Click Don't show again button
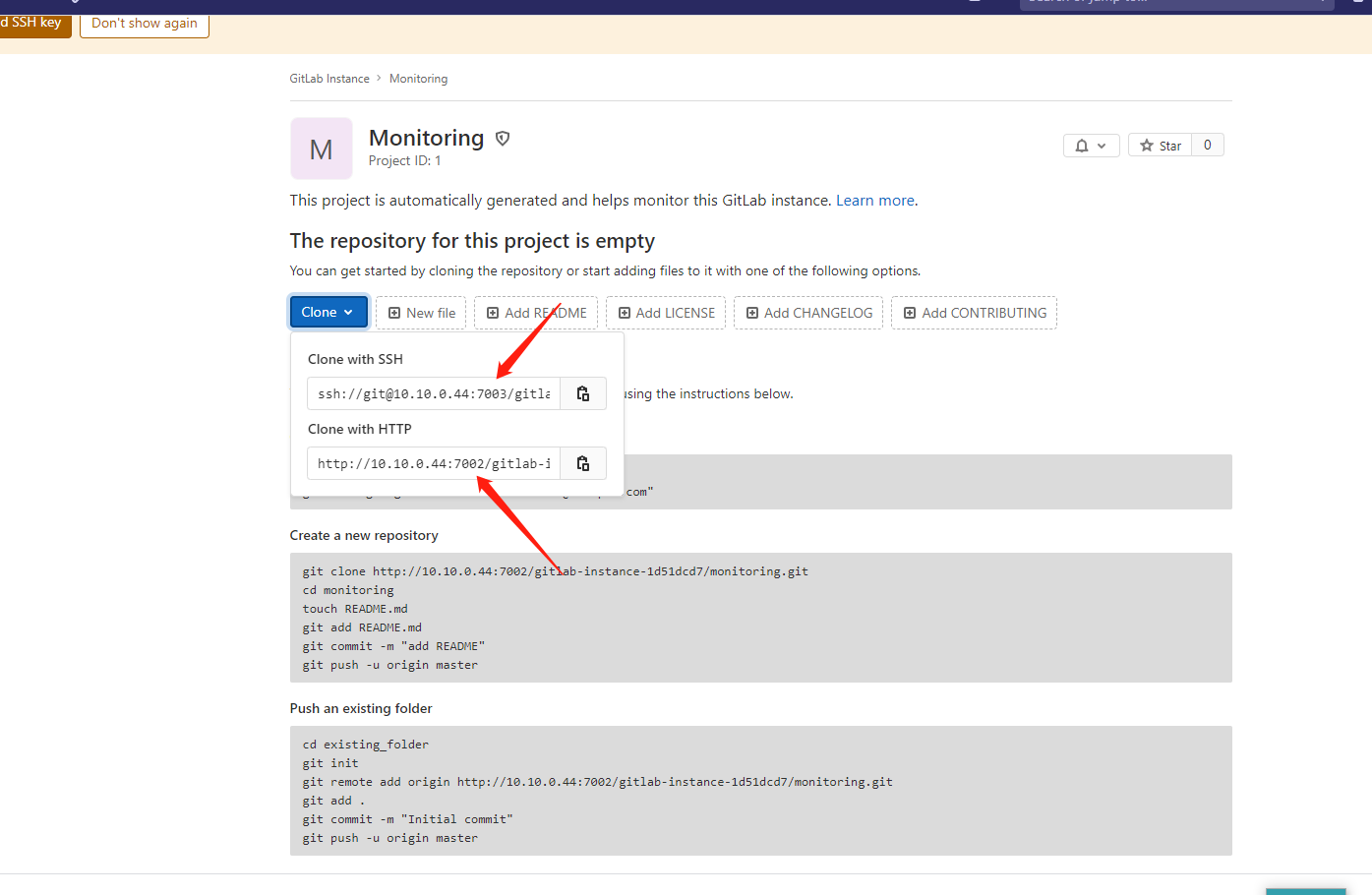Viewport: 1372px width, 895px height. [x=145, y=23]
